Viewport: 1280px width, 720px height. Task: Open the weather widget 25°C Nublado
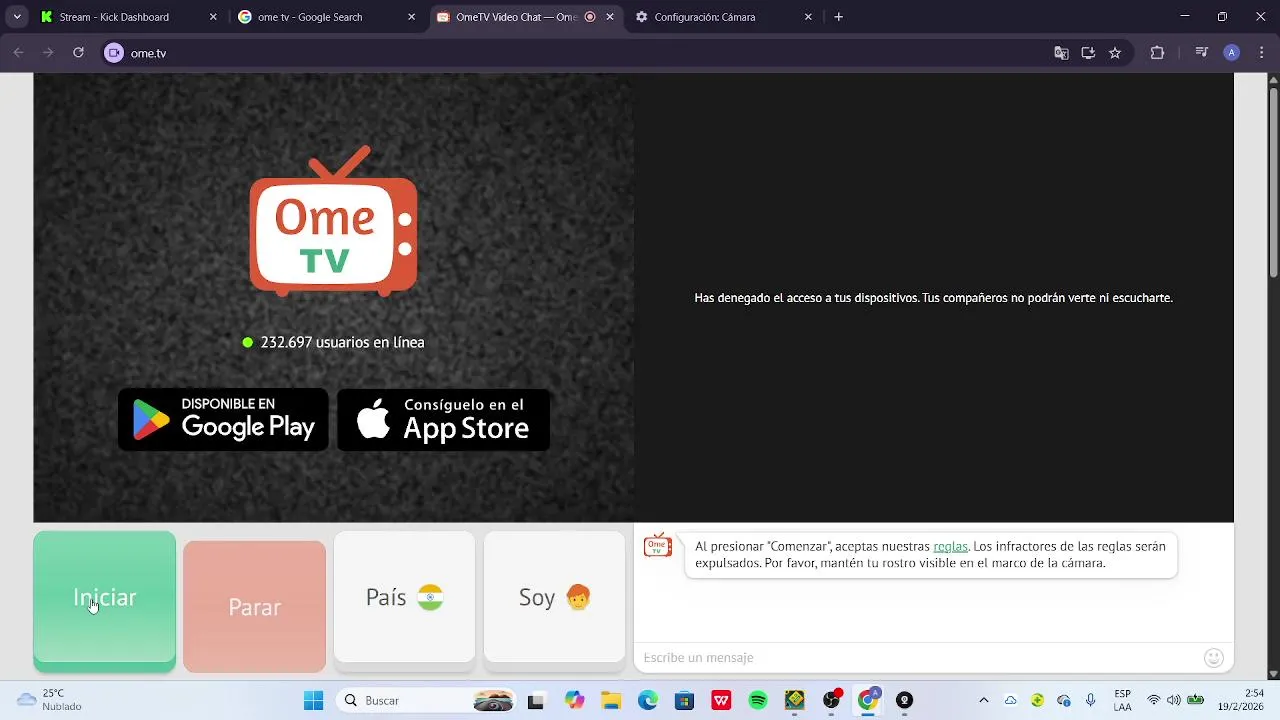50,700
